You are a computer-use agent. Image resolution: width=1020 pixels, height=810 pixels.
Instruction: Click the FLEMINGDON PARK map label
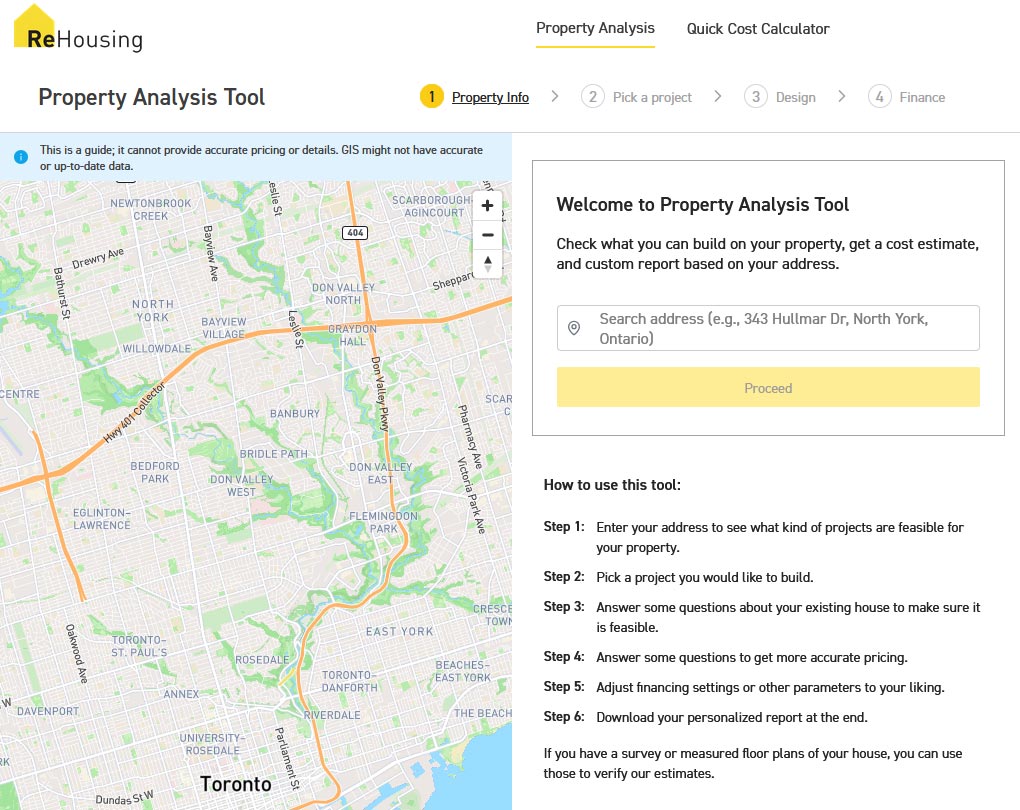point(383,522)
